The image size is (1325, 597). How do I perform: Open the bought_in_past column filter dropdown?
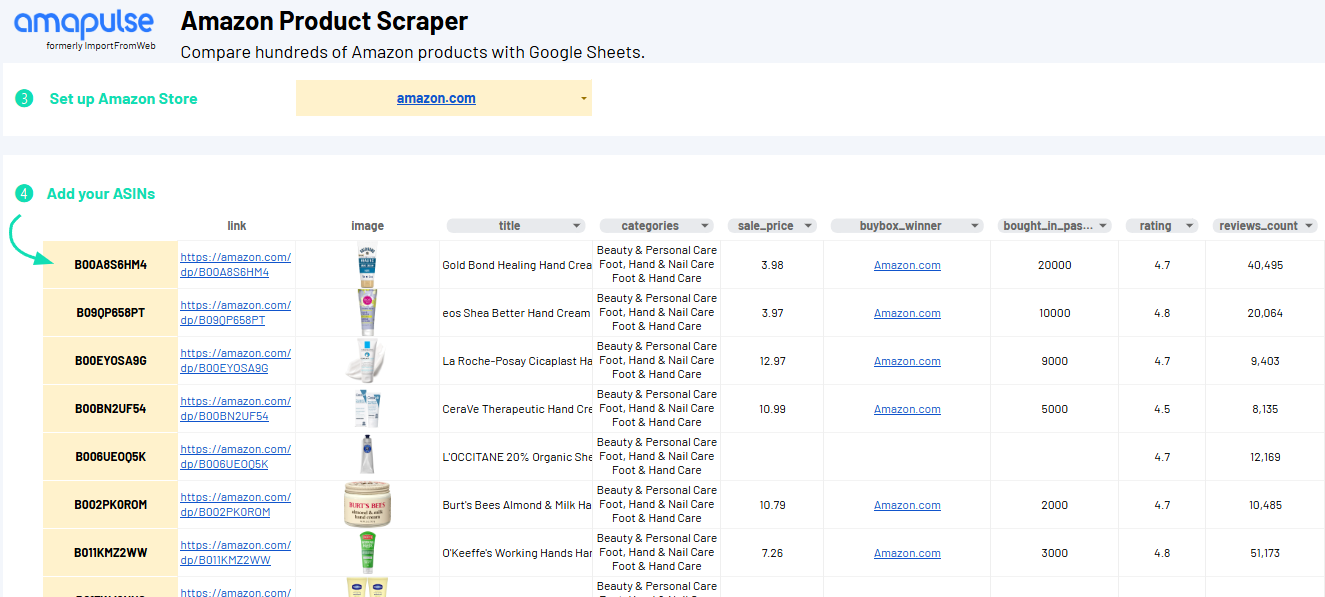click(x=1102, y=226)
